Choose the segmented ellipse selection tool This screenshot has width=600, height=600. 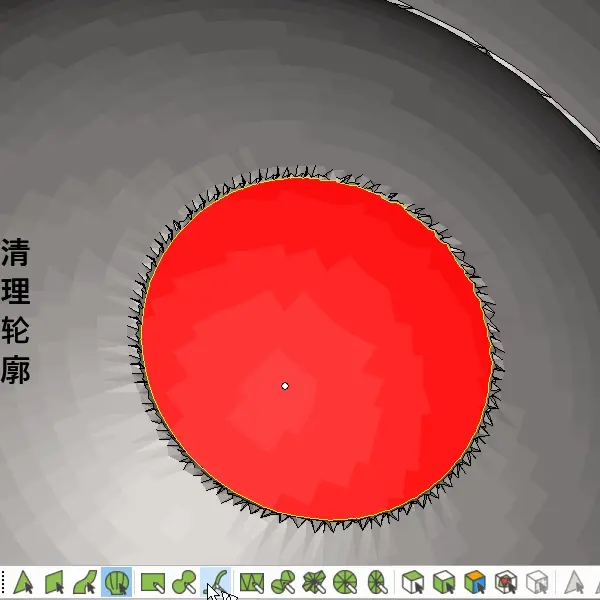[377, 582]
